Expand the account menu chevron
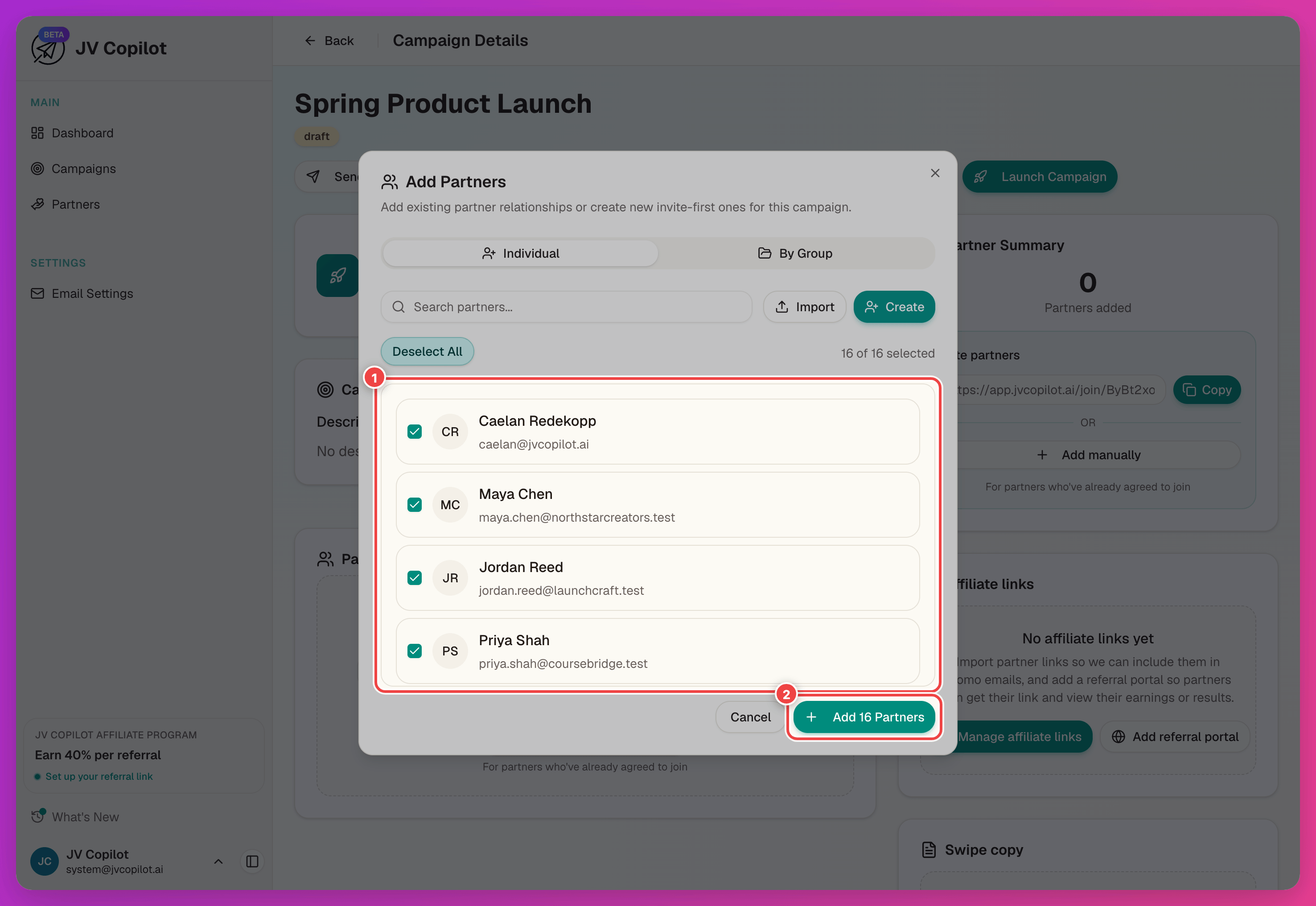 click(x=218, y=862)
